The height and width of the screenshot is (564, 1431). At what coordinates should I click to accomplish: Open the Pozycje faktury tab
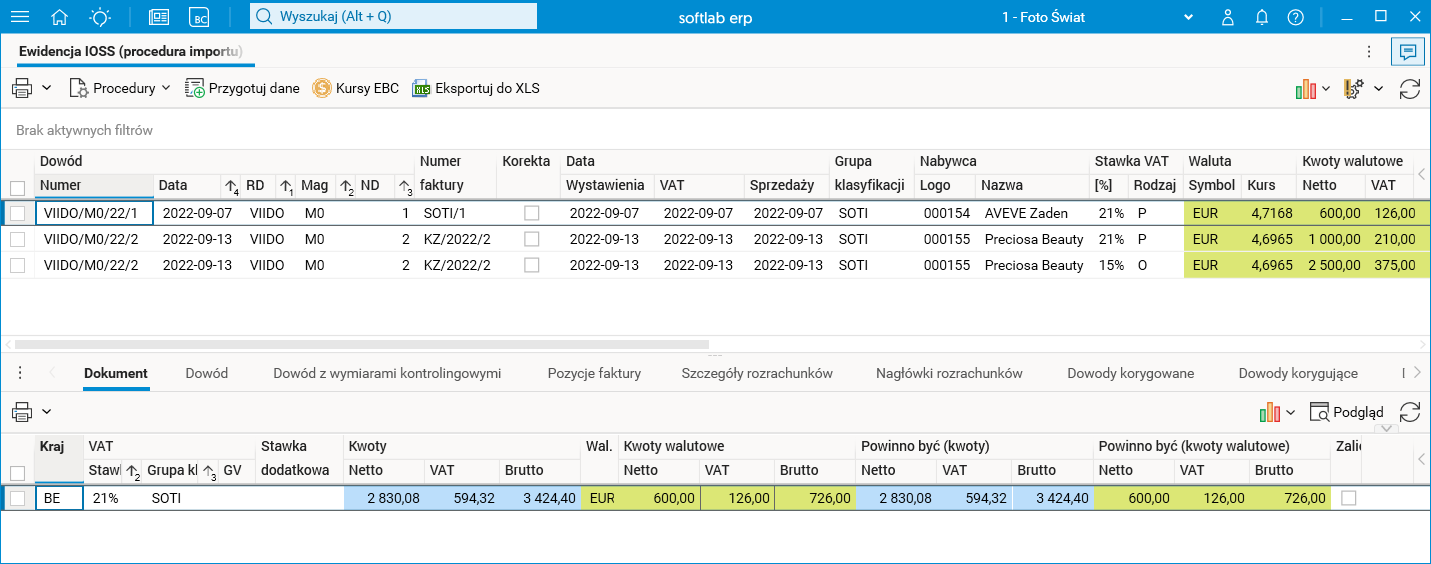(594, 373)
